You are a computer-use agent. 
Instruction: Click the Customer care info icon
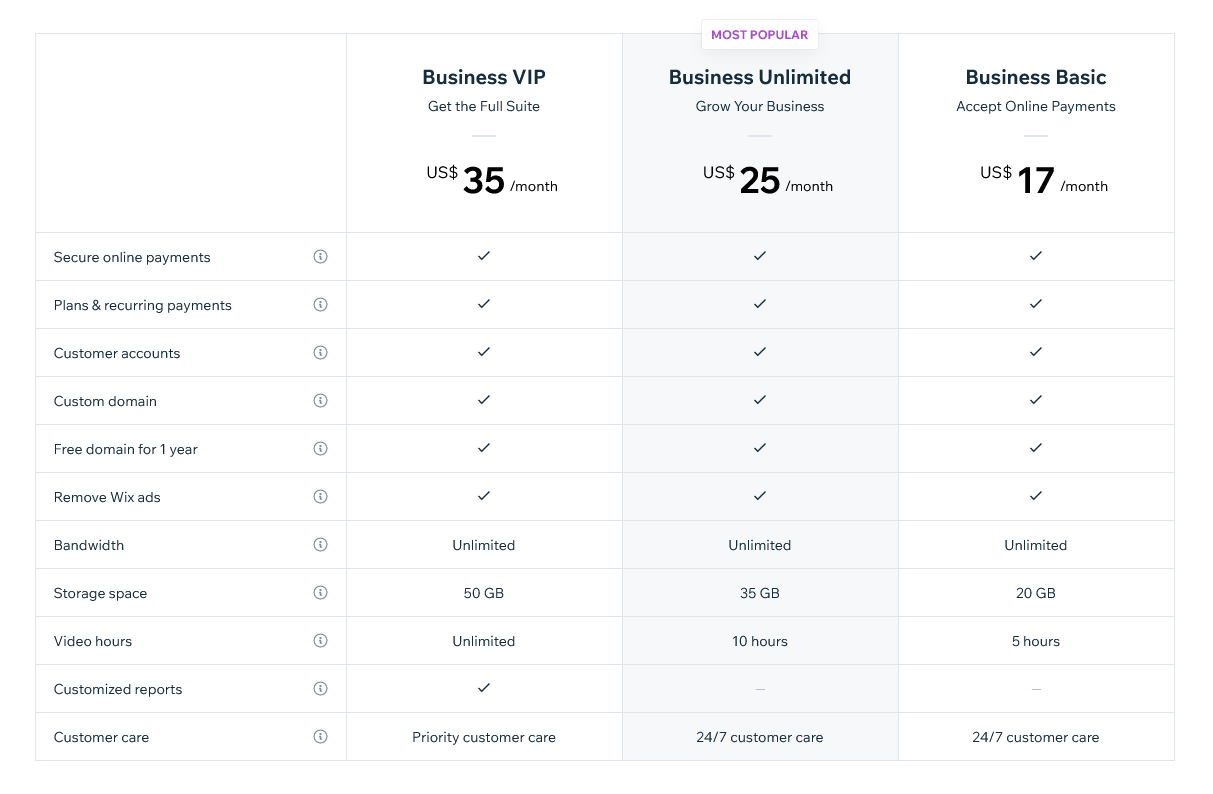coord(320,737)
